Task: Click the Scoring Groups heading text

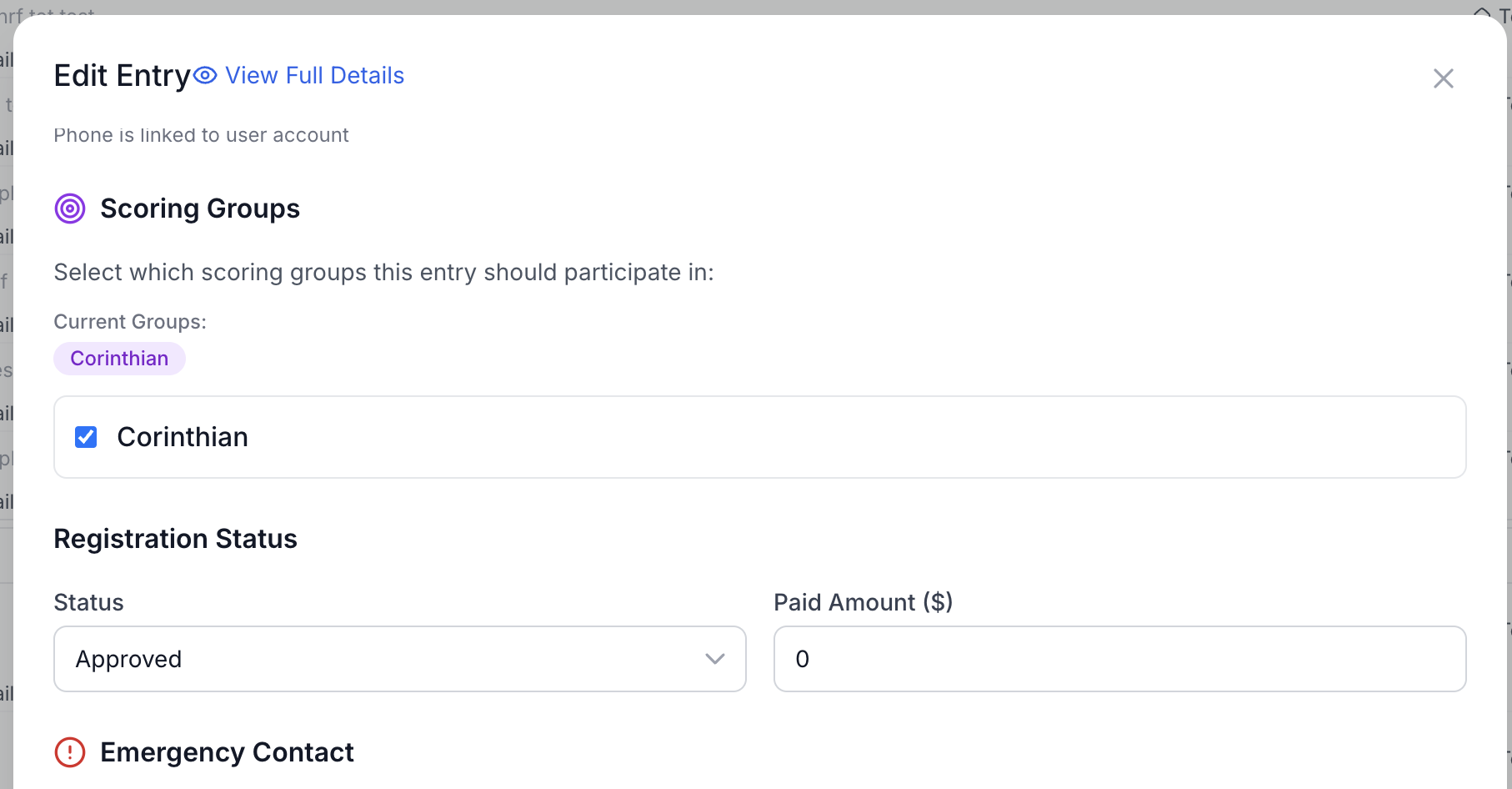Action: (x=200, y=209)
